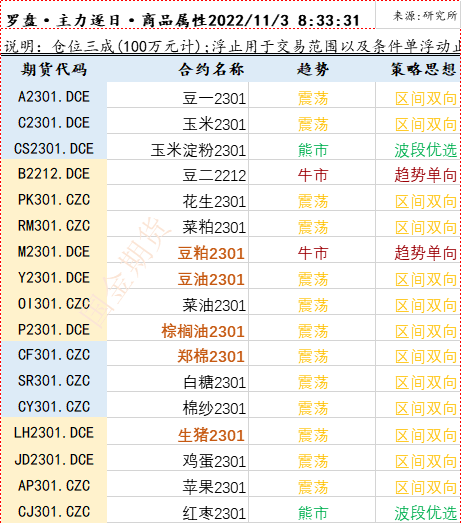Click 震荡 trend in 生猪2301 row
Image resolution: width=461 pixels, height=524 pixels.
[x=313, y=435]
